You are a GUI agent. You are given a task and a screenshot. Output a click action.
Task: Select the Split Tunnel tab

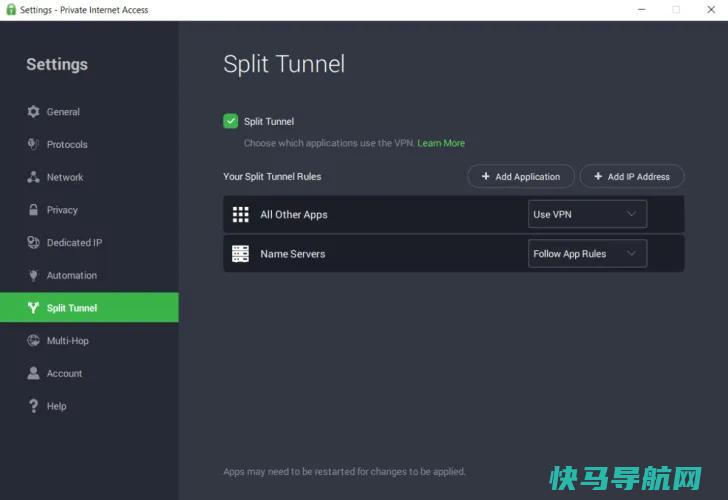89,307
